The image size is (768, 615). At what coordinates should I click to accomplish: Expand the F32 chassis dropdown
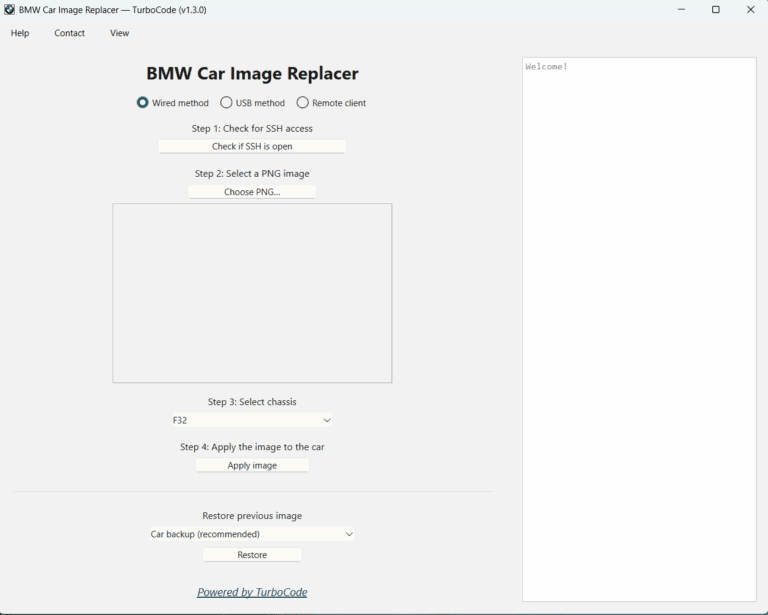(x=252, y=420)
